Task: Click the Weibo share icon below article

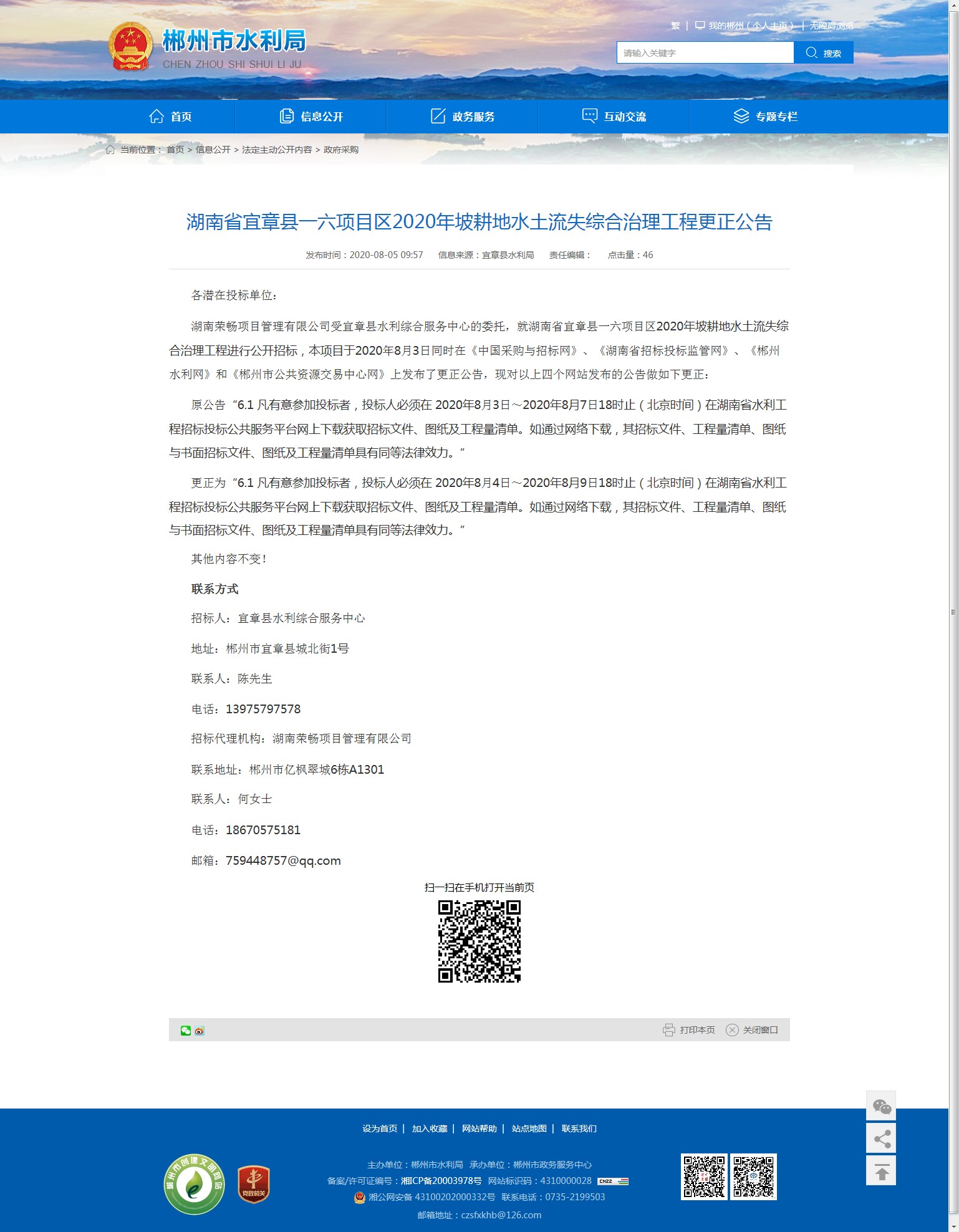Action: 199,1031
